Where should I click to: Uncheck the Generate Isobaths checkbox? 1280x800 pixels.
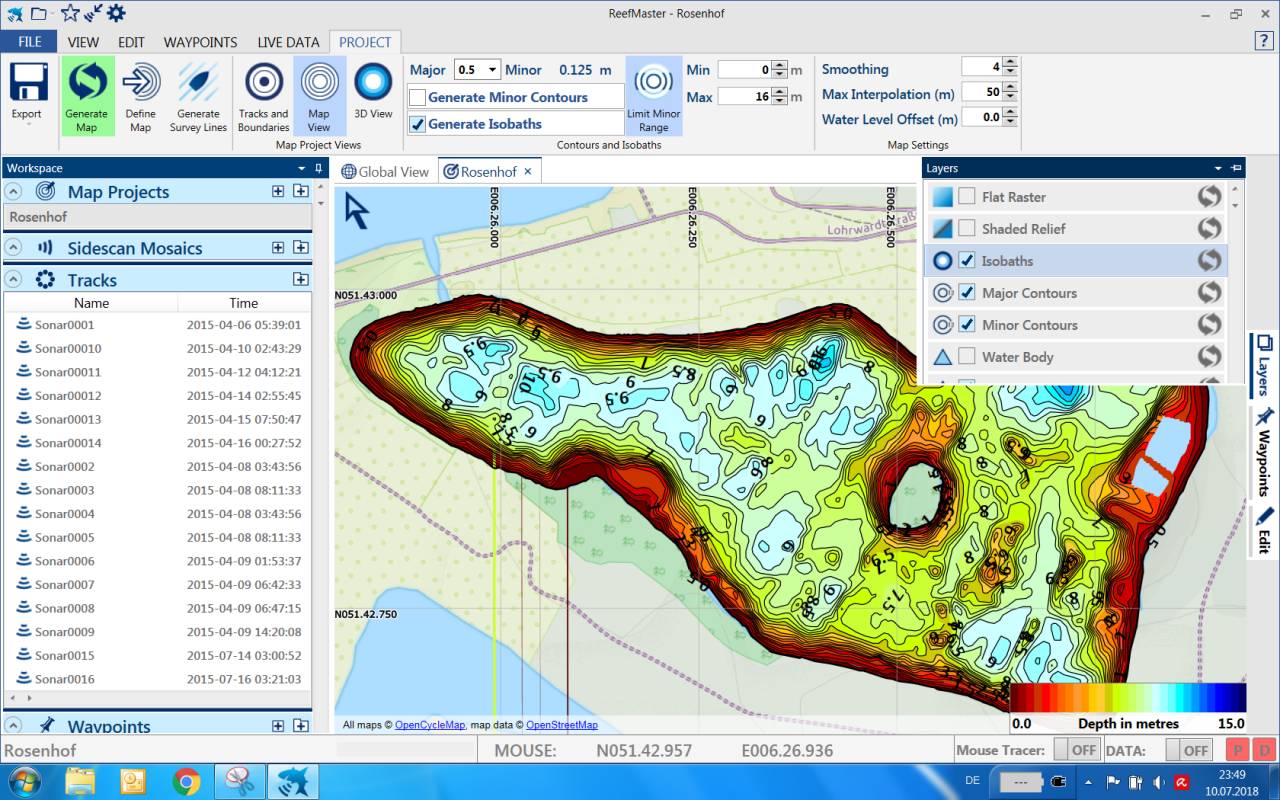[418, 125]
